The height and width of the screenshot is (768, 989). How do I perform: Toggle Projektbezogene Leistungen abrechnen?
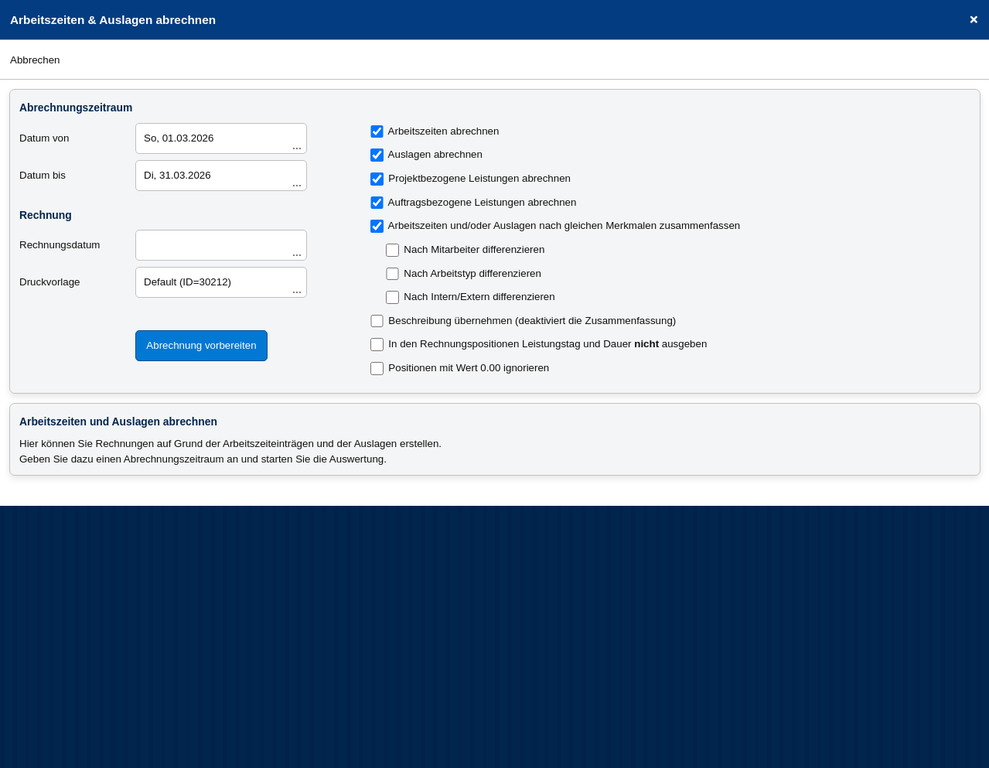click(377, 179)
